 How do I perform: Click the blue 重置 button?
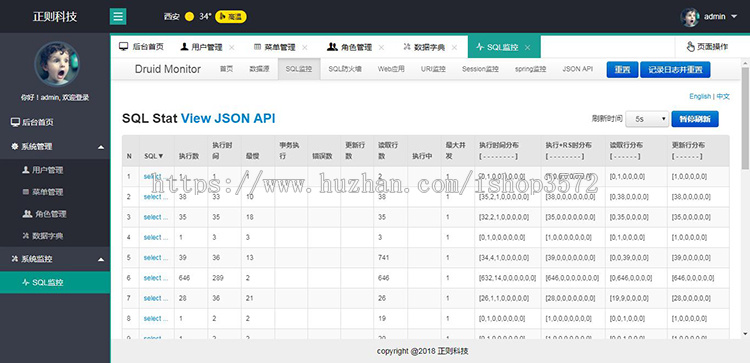point(622,69)
